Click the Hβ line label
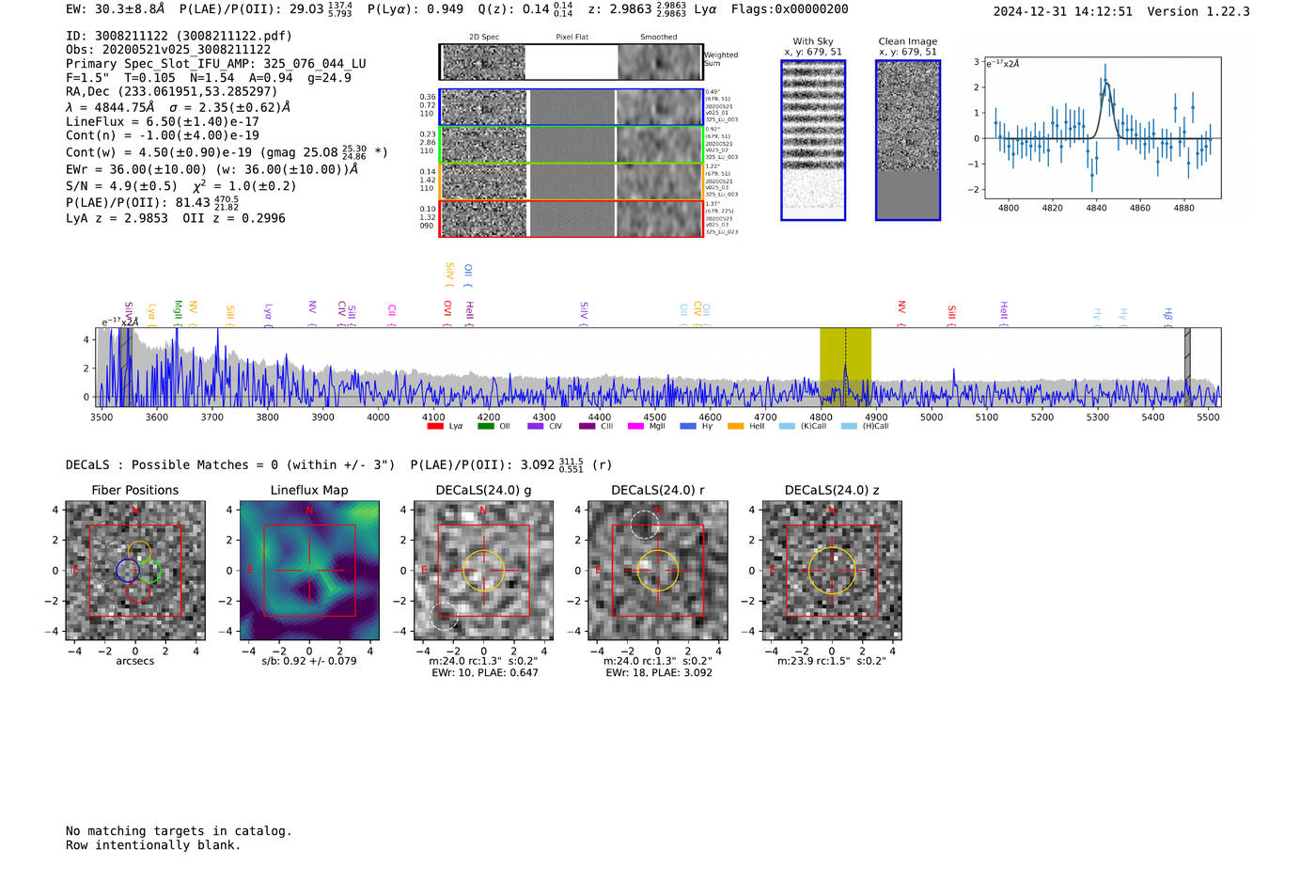1316x896 pixels. tap(1167, 315)
